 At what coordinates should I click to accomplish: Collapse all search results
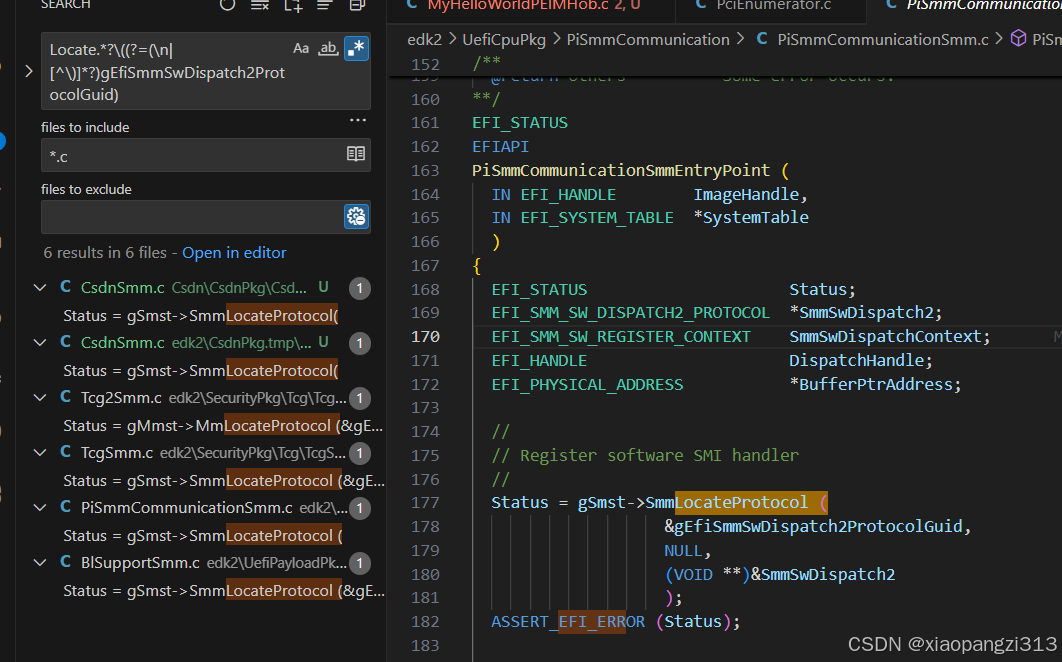[x=357, y=5]
